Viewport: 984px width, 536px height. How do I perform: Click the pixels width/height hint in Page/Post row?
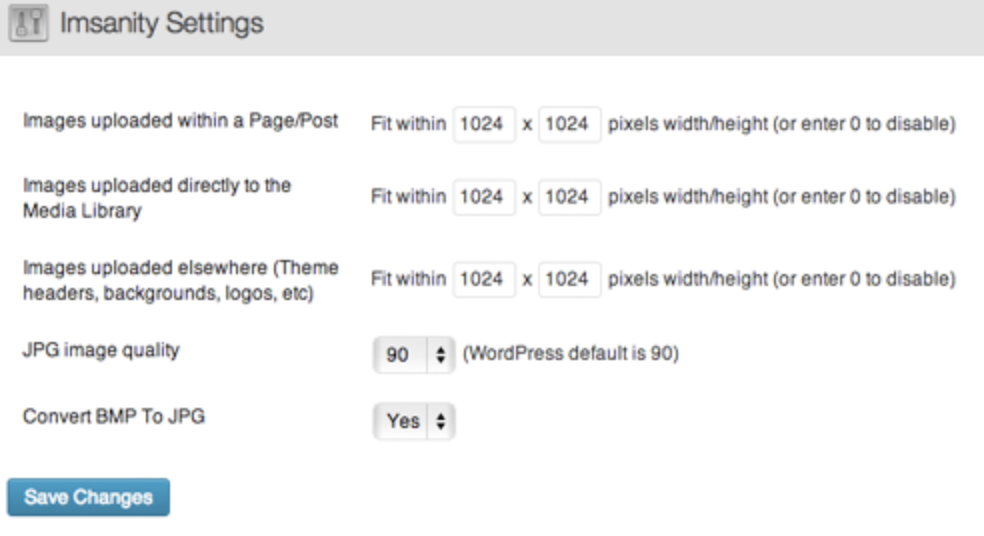(x=781, y=126)
